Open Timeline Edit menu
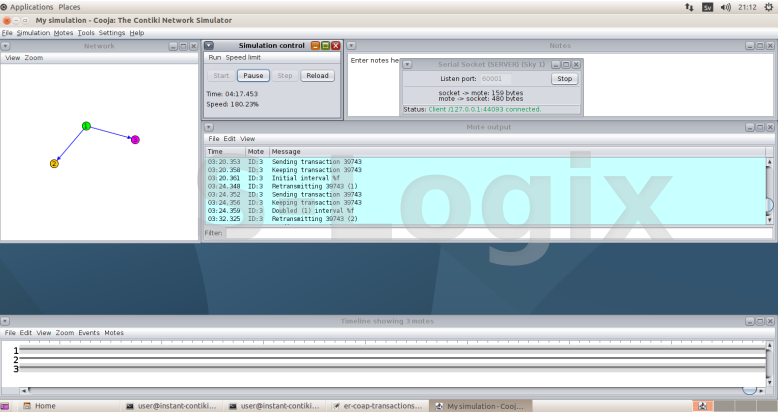 [26, 333]
